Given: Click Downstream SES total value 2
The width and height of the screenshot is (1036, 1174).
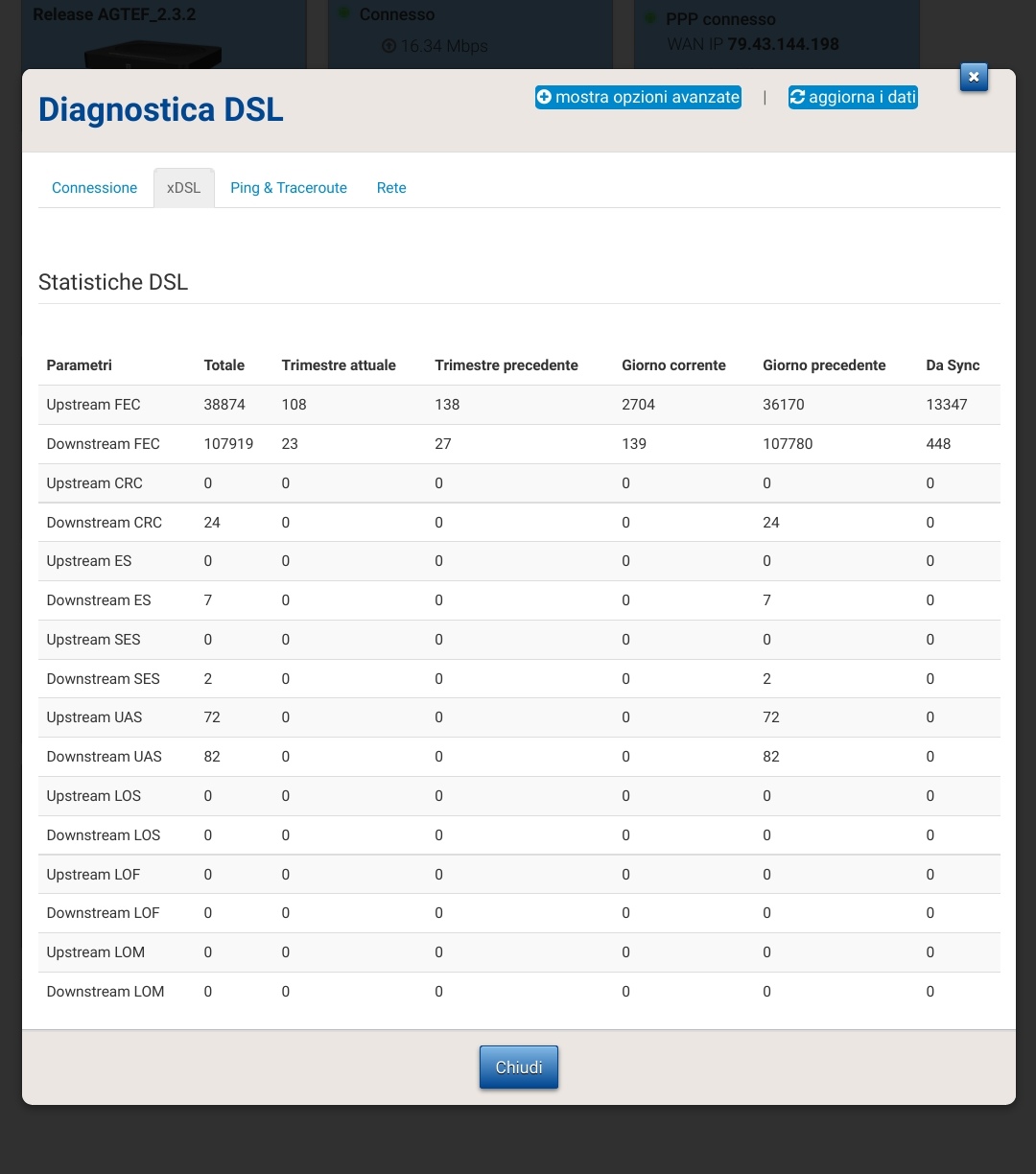Looking at the screenshot, I should [x=208, y=679].
